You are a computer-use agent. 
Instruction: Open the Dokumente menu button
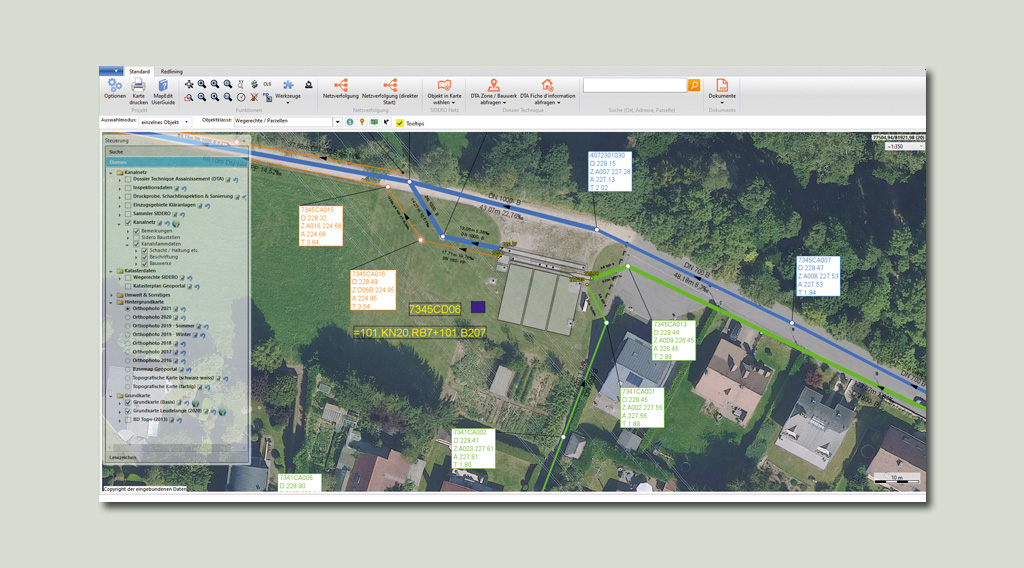(x=722, y=90)
